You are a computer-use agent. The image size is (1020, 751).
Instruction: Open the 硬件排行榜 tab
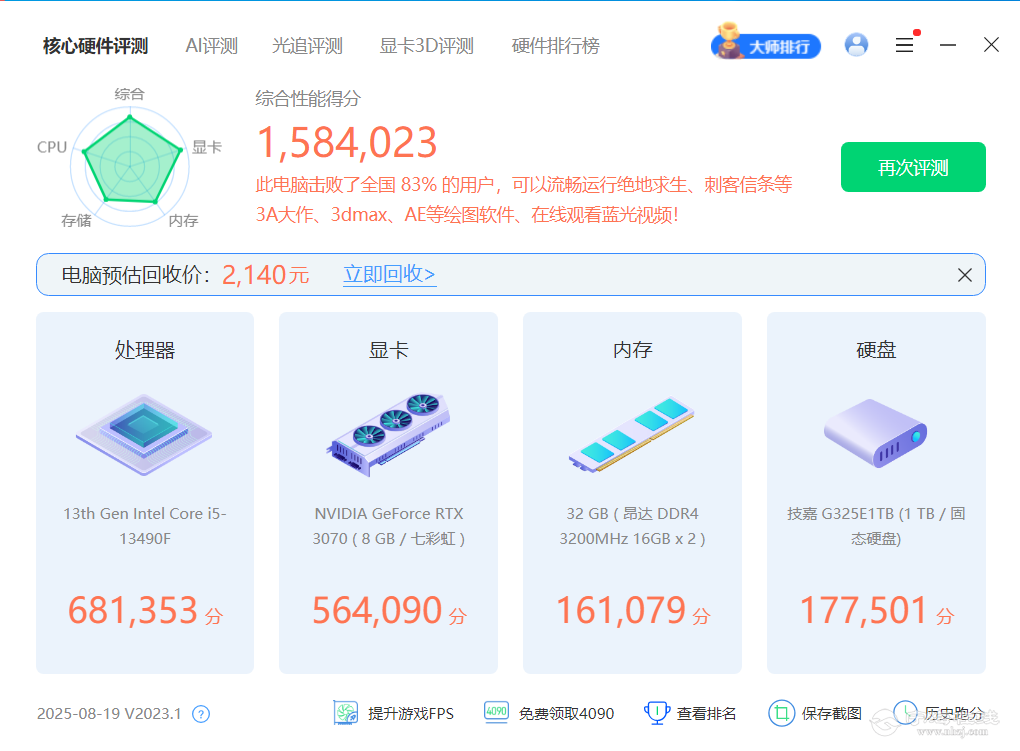(556, 46)
